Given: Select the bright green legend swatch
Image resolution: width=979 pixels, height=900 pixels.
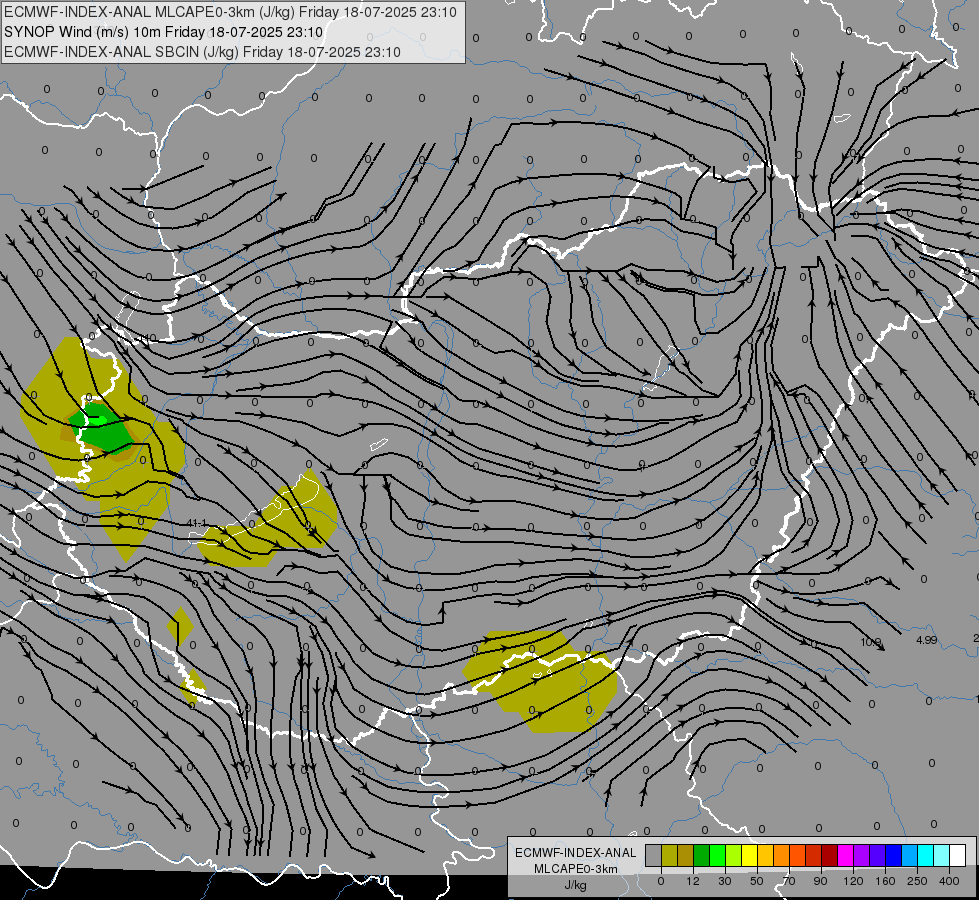Looking at the screenshot, I should [x=718, y=855].
